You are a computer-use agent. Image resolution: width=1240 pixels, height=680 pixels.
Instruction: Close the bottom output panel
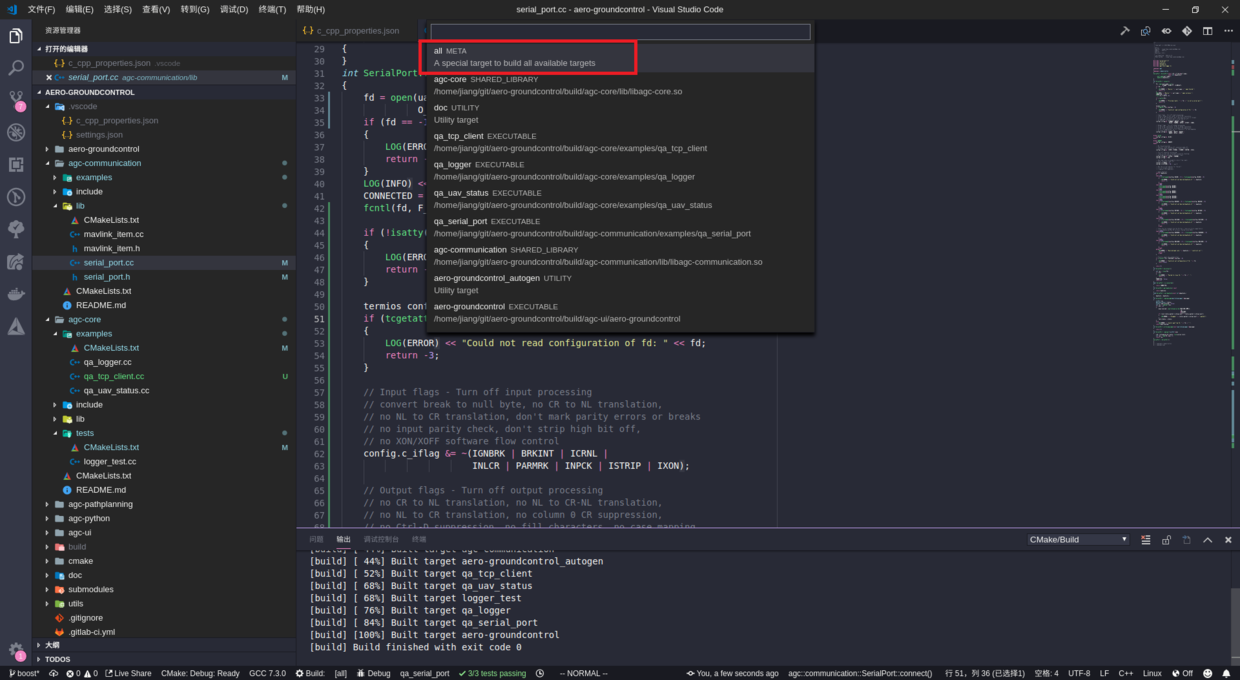click(x=1228, y=540)
